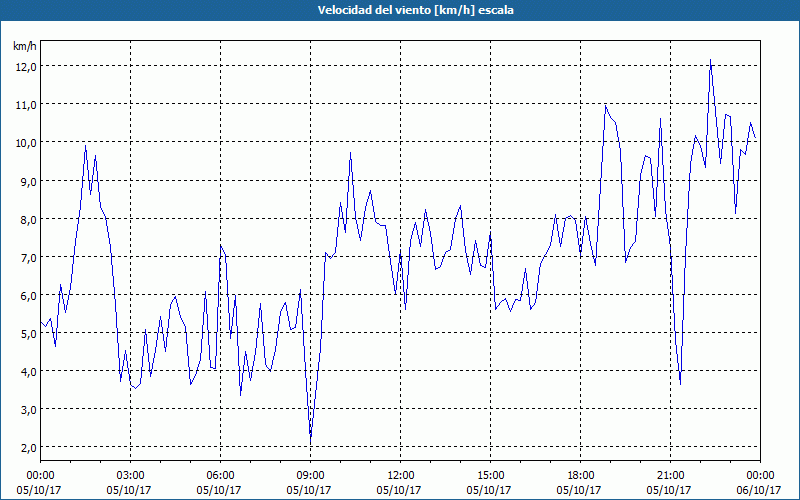Select the '12:00' time label
The image size is (800, 500).
401,476
